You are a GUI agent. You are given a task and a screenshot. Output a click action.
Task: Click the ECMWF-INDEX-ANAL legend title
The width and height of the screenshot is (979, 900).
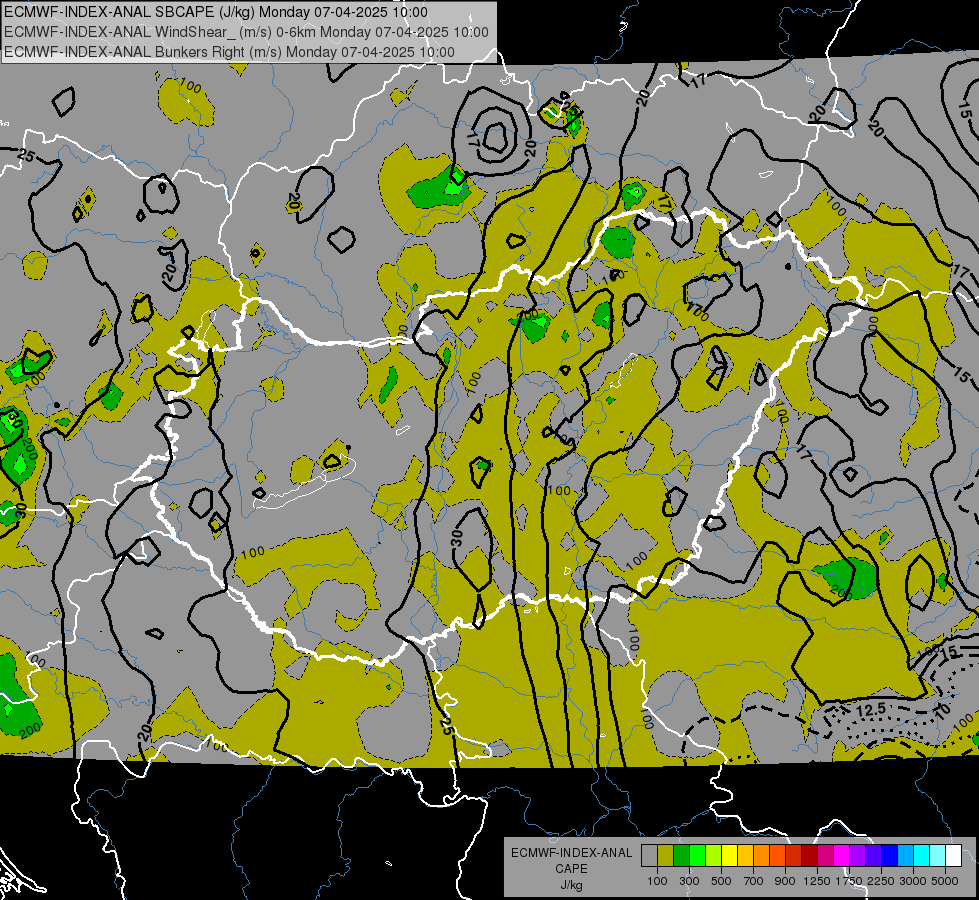571,853
